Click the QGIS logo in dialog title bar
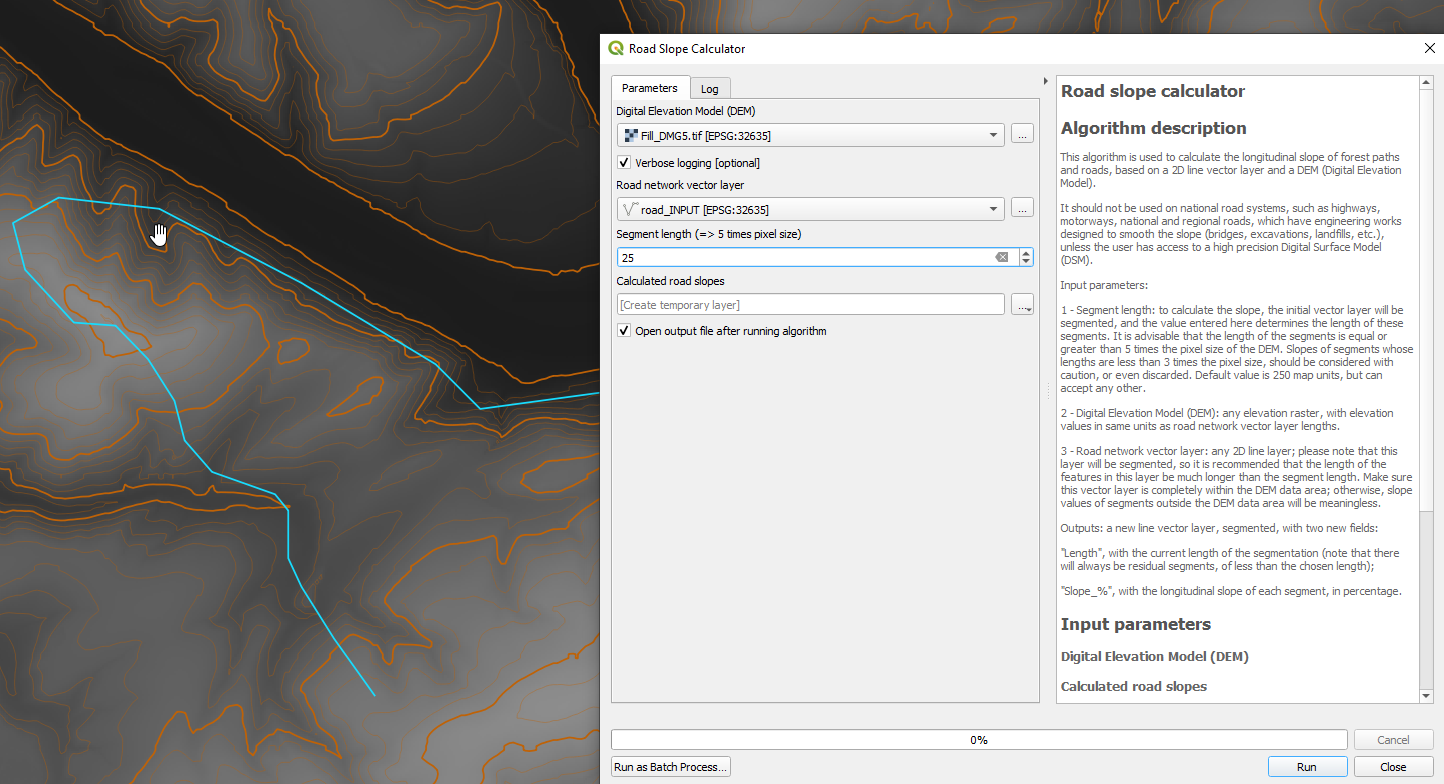The width and height of the screenshot is (1444, 784). (x=616, y=48)
